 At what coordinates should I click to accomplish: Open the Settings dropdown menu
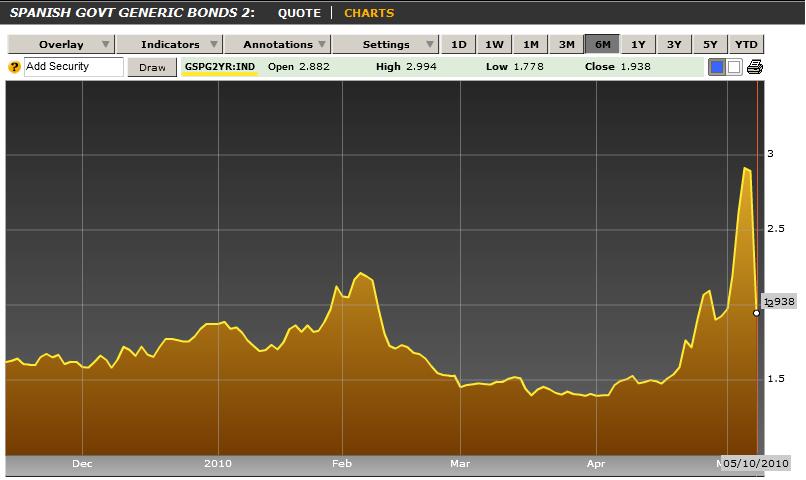click(x=386, y=44)
